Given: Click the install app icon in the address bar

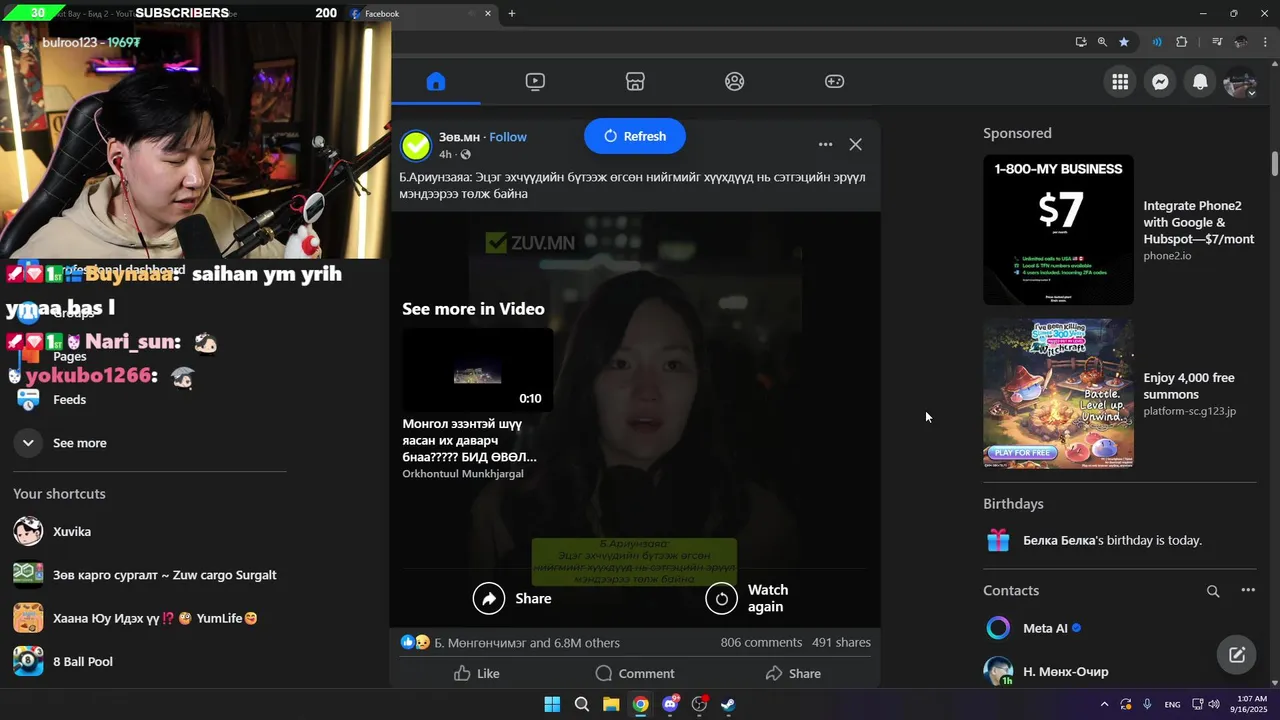Looking at the screenshot, I should (1081, 42).
